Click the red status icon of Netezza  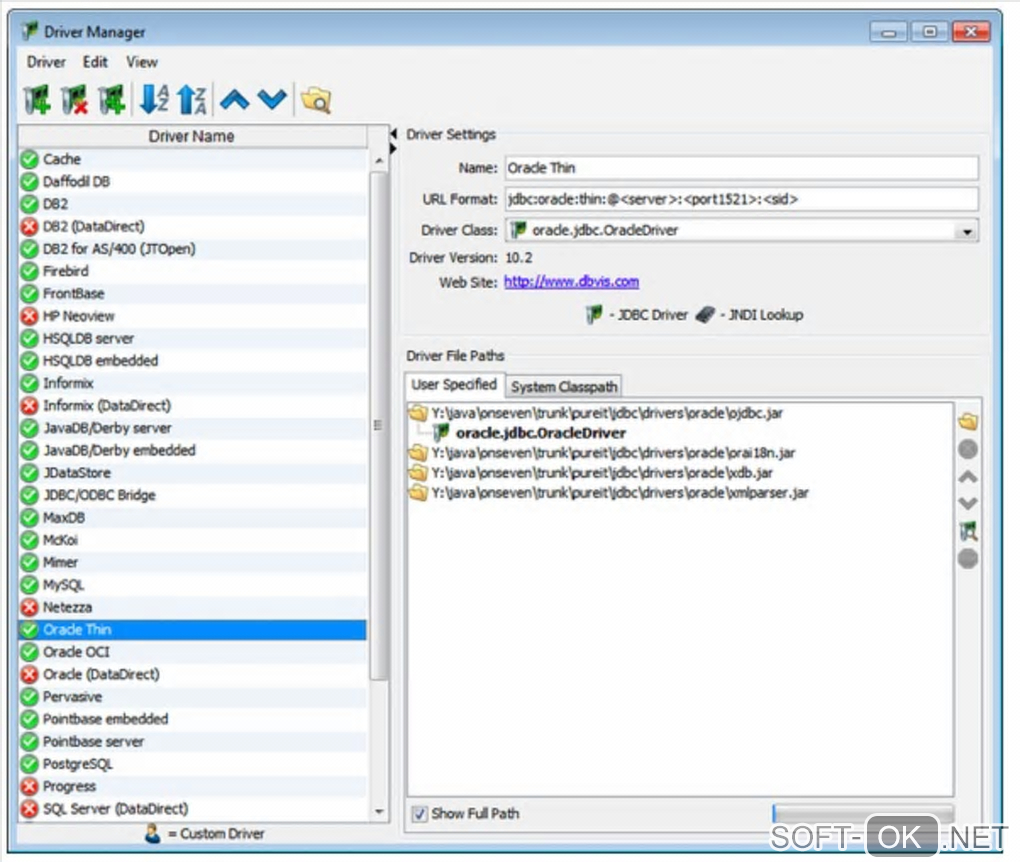tap(29, 608)
